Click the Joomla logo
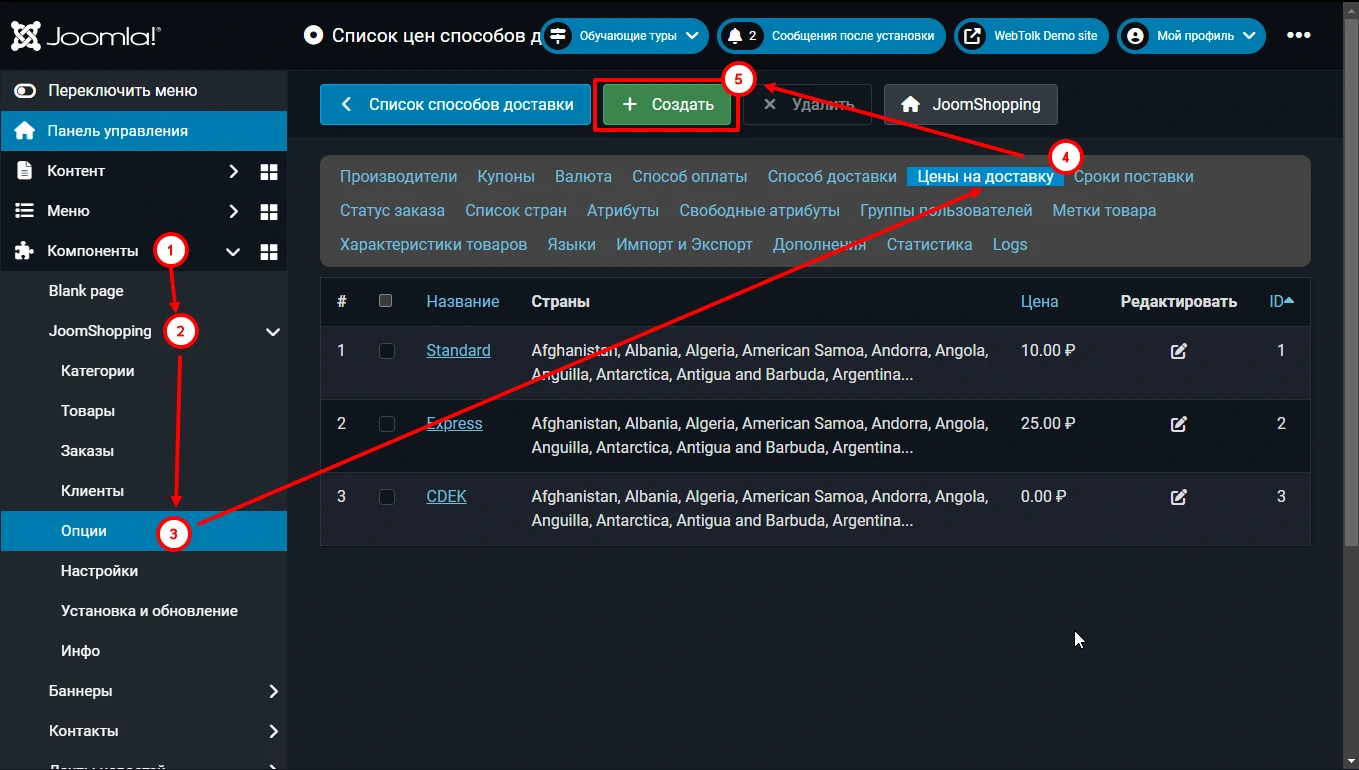This screenshot has height=770, width=1359. [85, 35]
